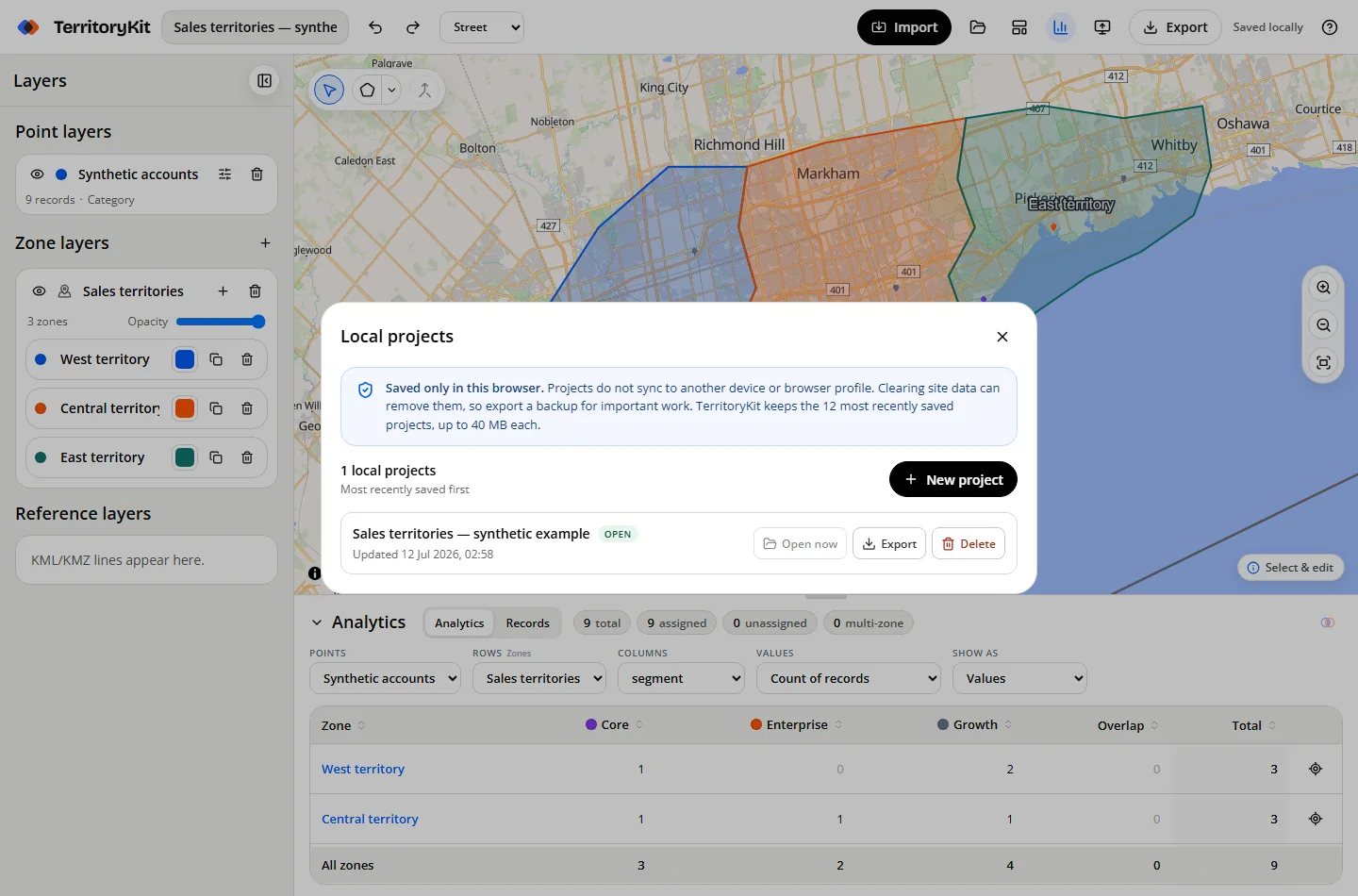The image size is (1358, 896).
Task: Click the redo arrow icon
Action: click(413, 27)
